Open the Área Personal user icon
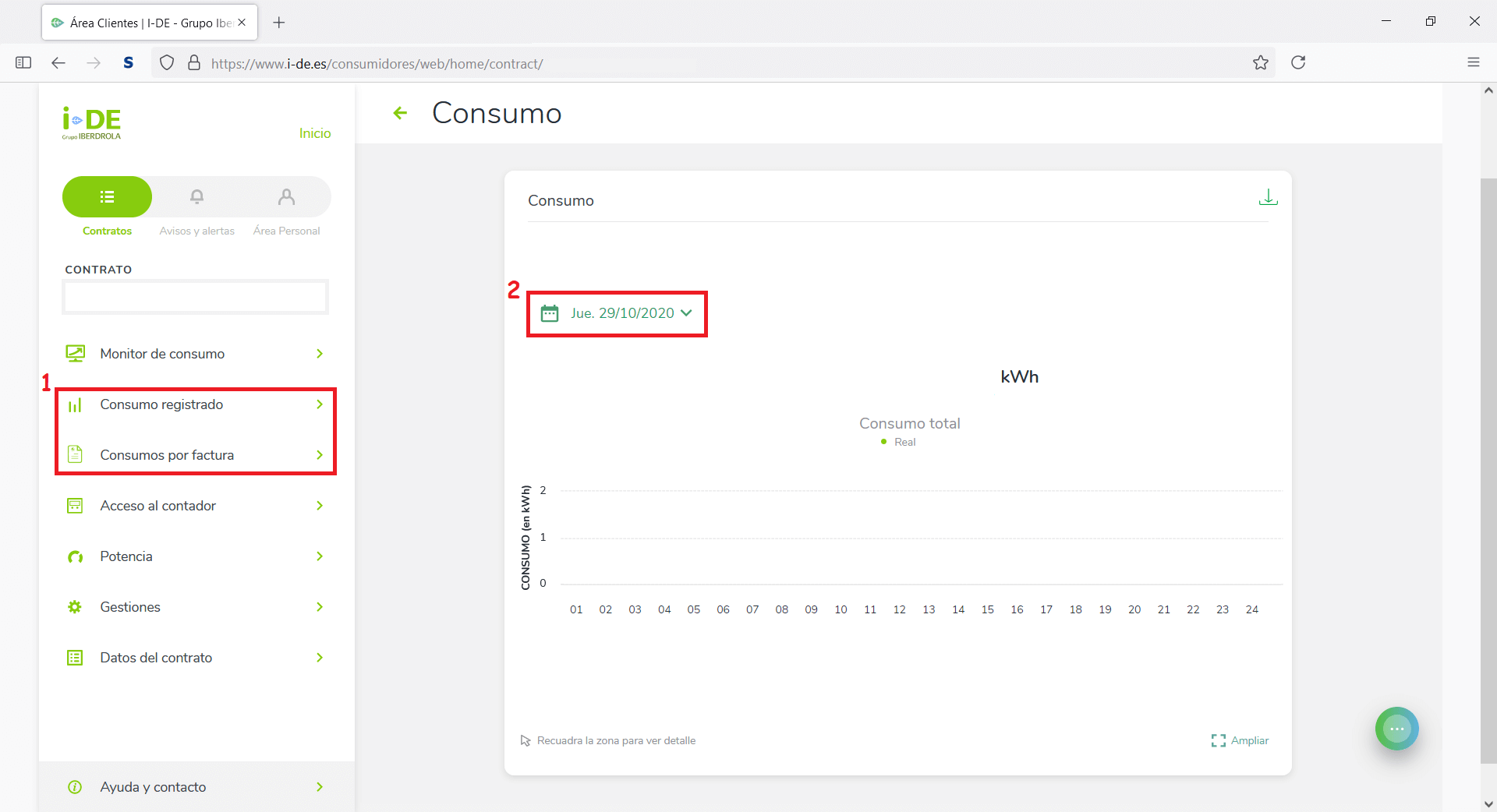Viewport: 1497px width, 812px height. point(286,197)
